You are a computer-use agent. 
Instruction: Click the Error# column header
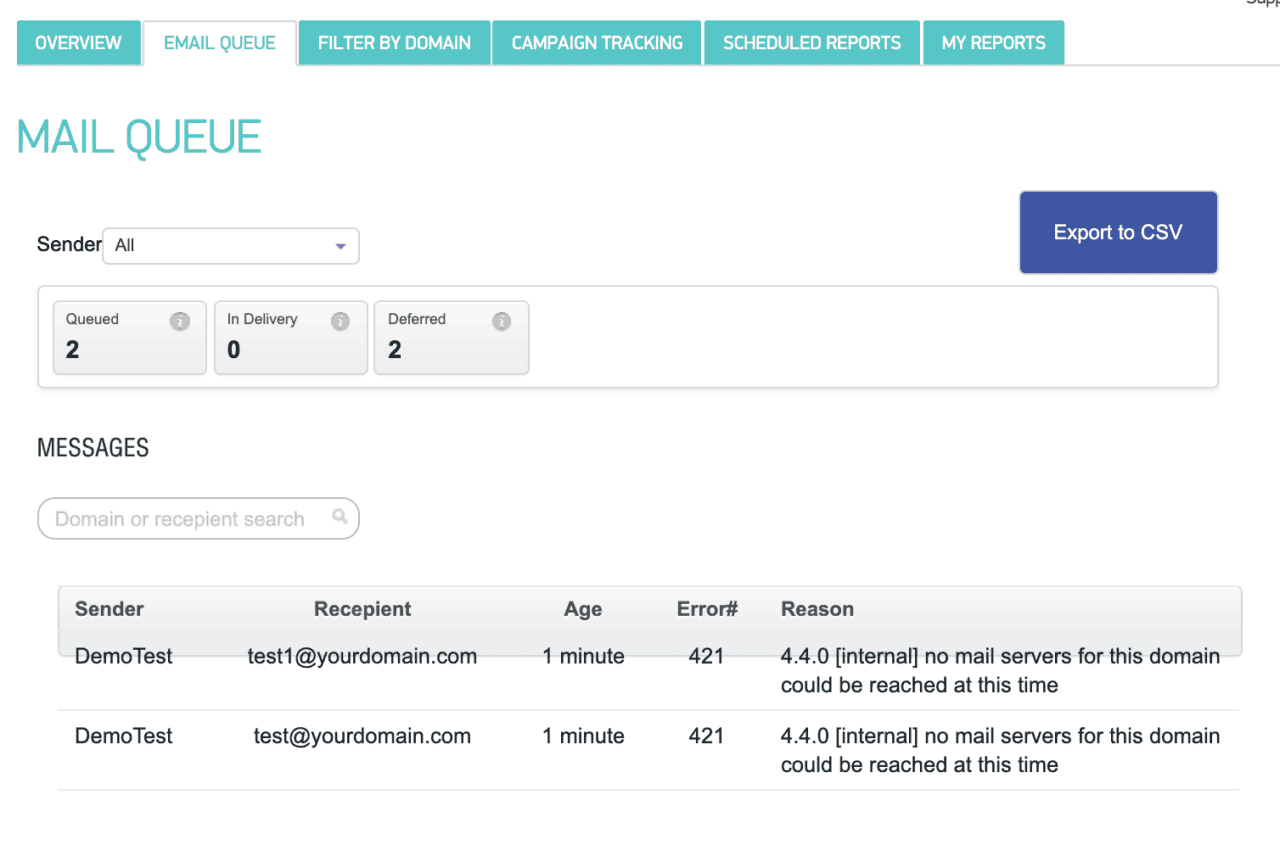pyautogui.click(x=707, y=609)
